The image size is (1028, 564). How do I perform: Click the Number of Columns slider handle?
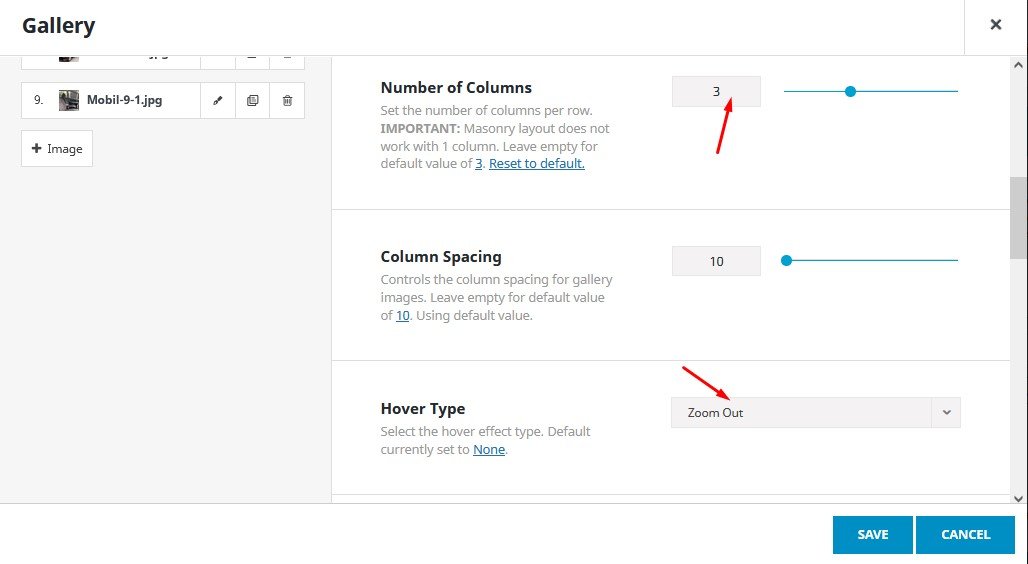[x=850, y=92]
